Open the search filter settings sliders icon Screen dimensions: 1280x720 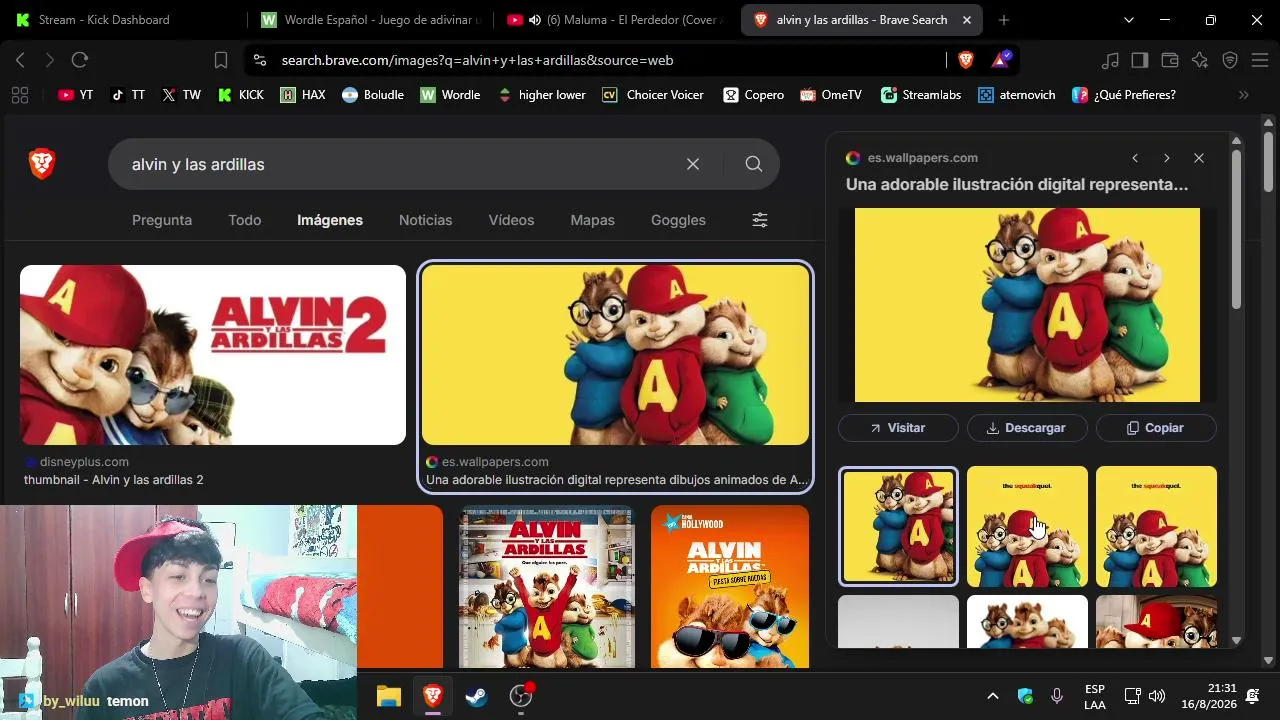click(760, 220)
